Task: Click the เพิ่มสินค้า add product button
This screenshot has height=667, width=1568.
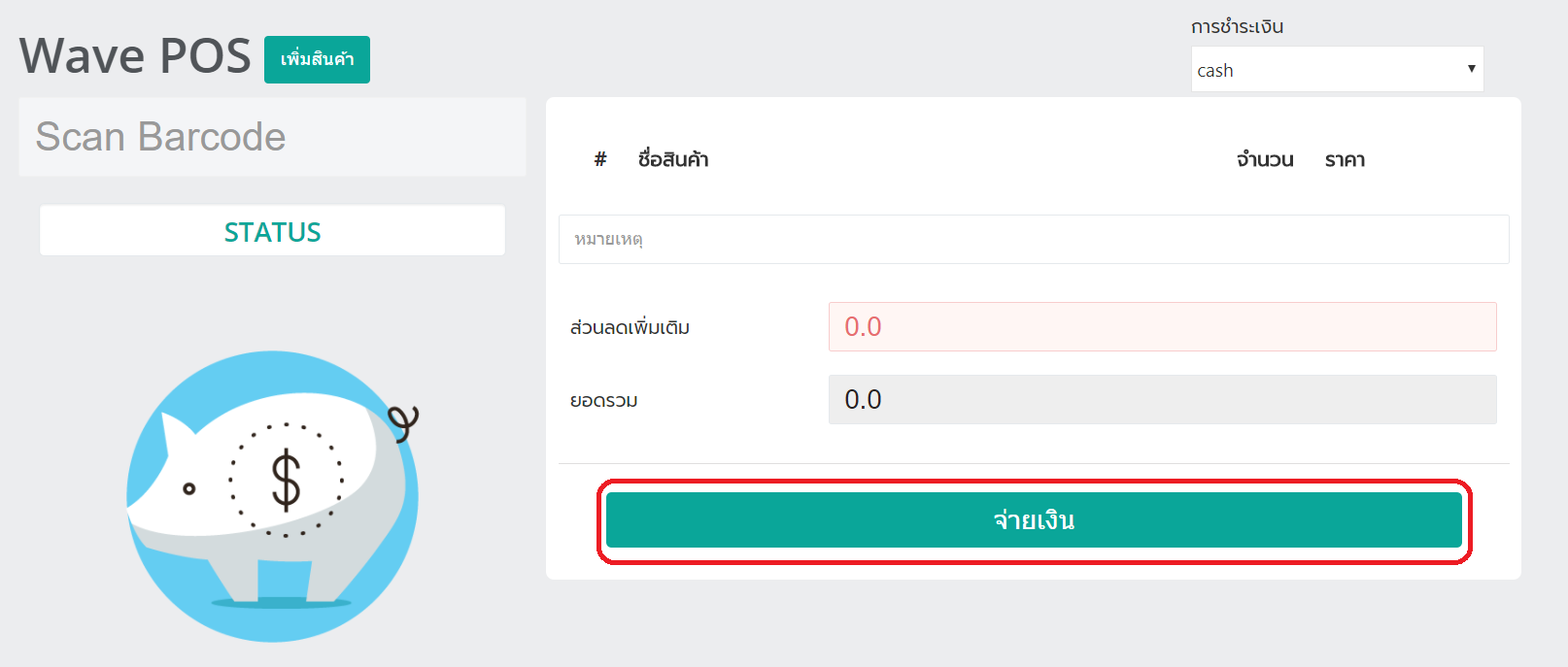Action: coord(317,59)
